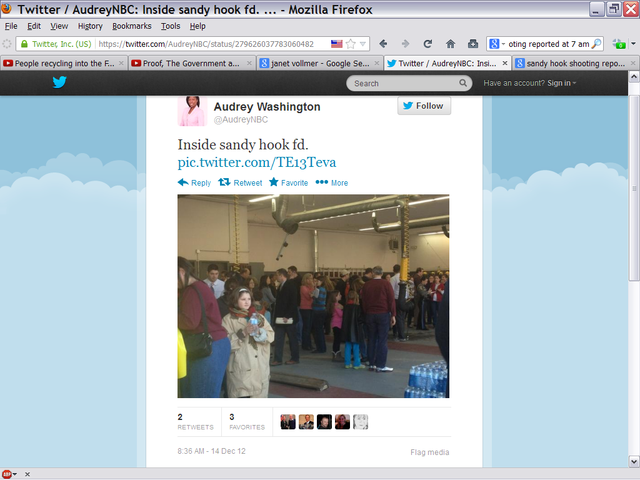Click the @AudreyNBC handle
640x480 pixels.
click(241, 120)
